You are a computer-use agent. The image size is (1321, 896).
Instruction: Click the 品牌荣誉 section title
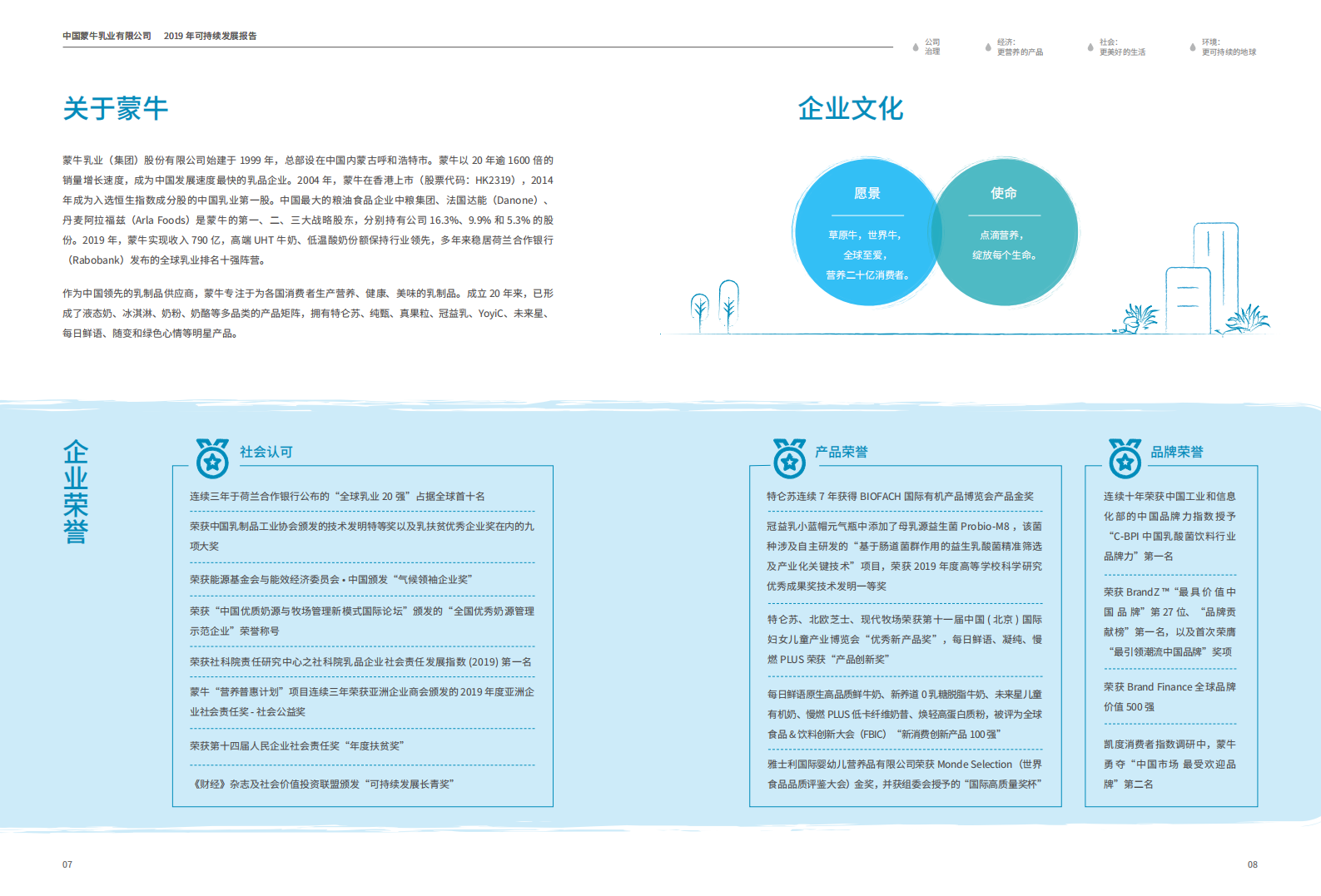click(1177, 452)
